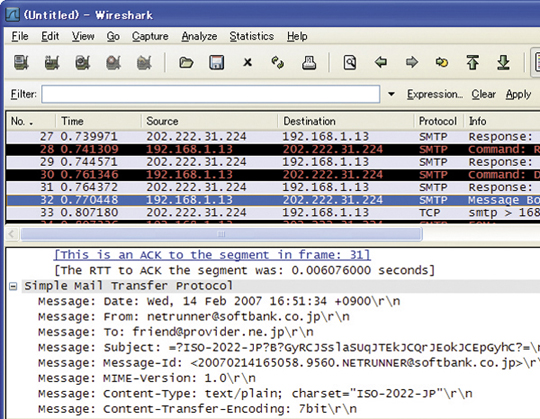The image size is (540, 419).
Task: Open capture options toolbar icon
Action: (x=52, y=63)
